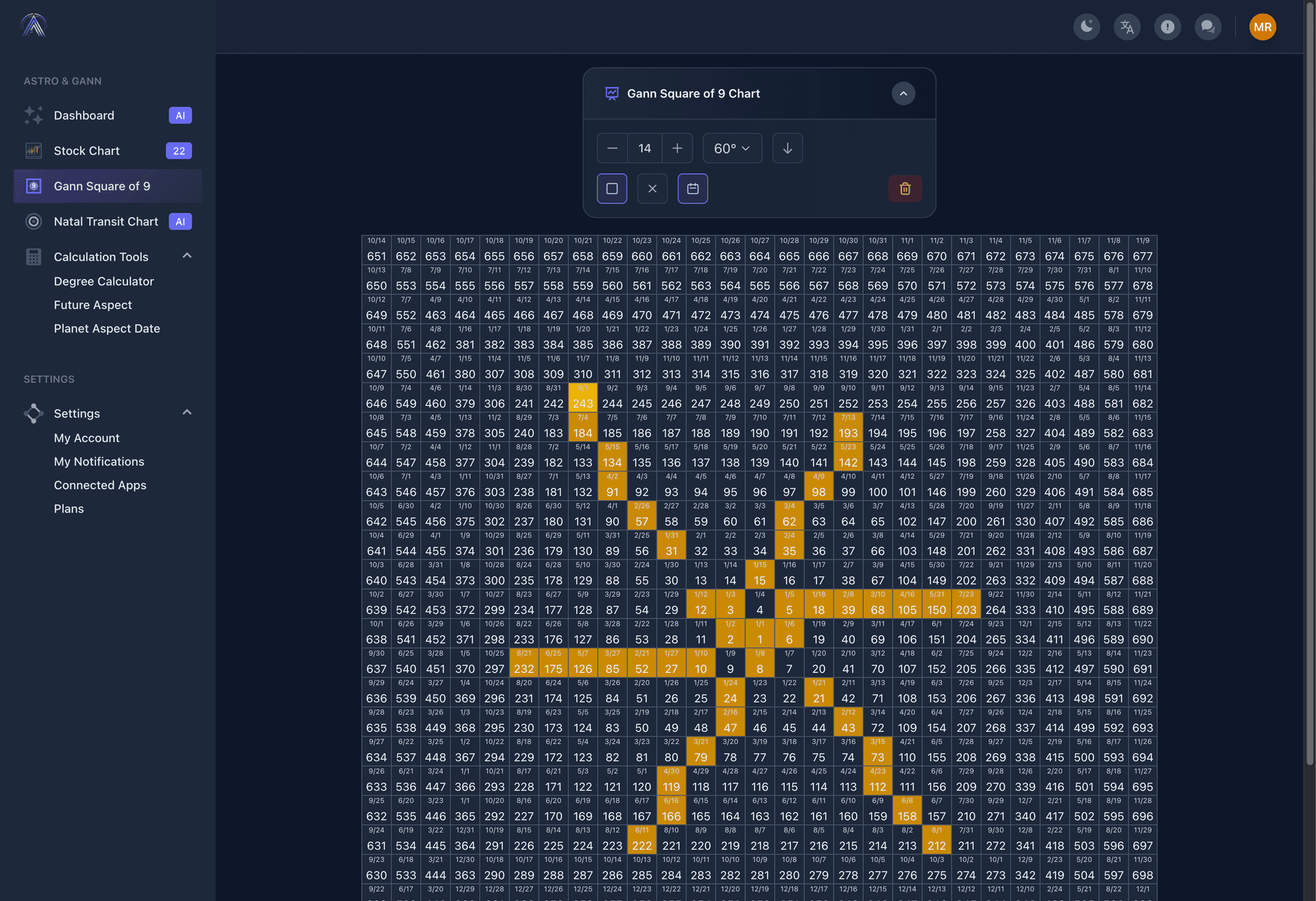Collapse the Gann Square of 9 Chart panel
Viewport: 1316px width, 901px height.
coord(903,93)
